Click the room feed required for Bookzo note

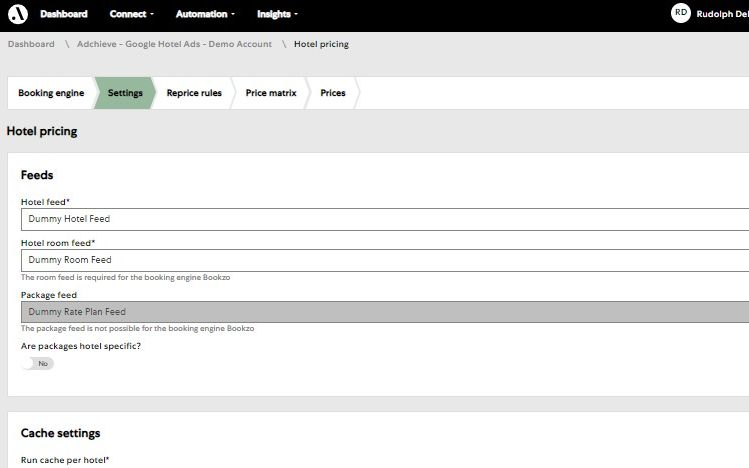pyautogui.click(x=125, y=277)
